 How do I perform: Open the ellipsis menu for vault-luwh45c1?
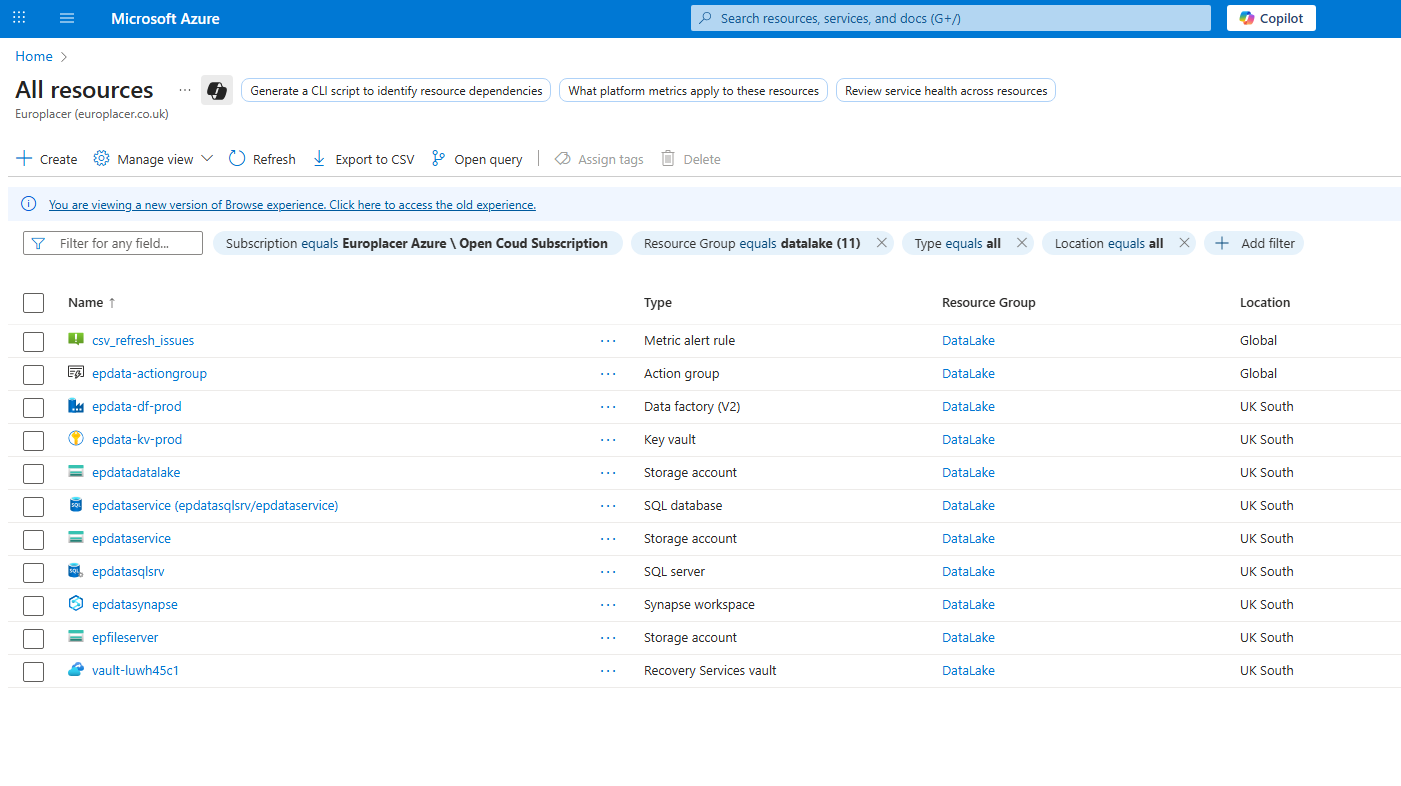[x=608, y=670]
